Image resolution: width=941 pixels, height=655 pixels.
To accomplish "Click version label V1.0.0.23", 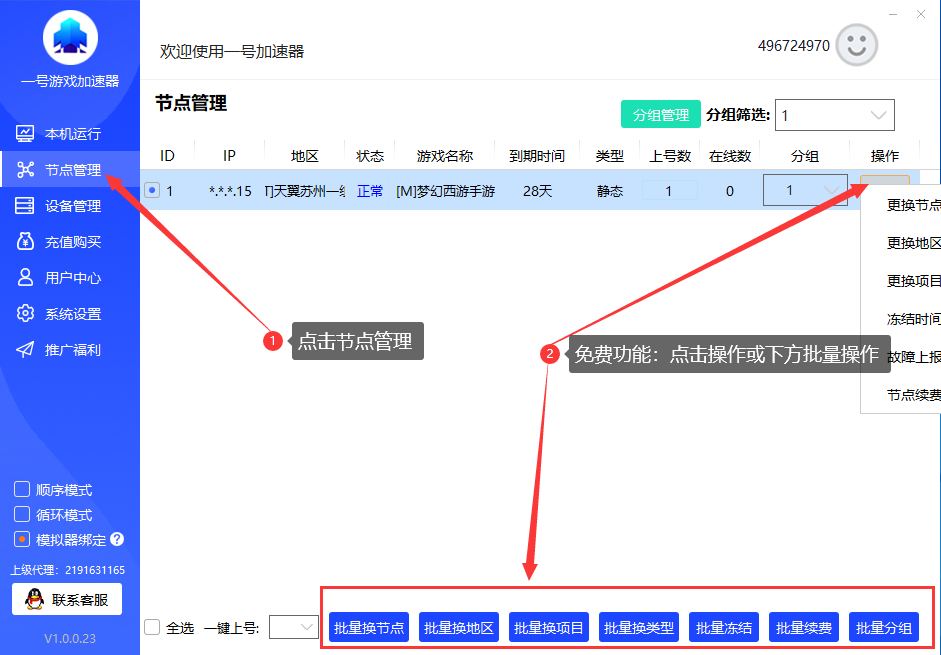I will point(70,638).
